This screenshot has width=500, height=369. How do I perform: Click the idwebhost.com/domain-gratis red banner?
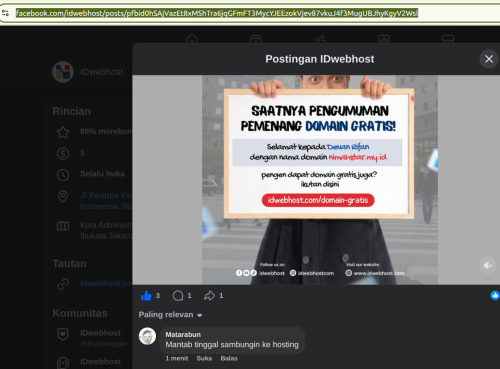point(318,200)
